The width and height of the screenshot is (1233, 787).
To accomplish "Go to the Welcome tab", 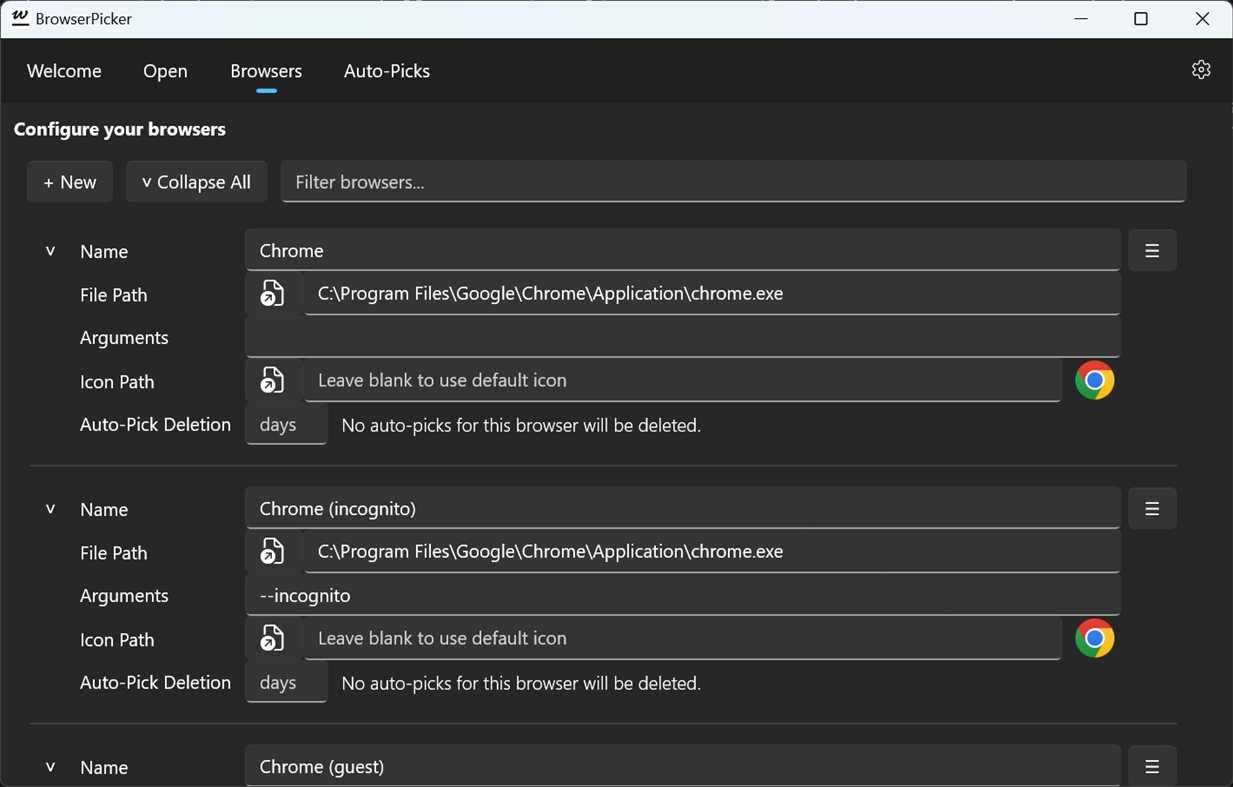I will coord(64,71).
